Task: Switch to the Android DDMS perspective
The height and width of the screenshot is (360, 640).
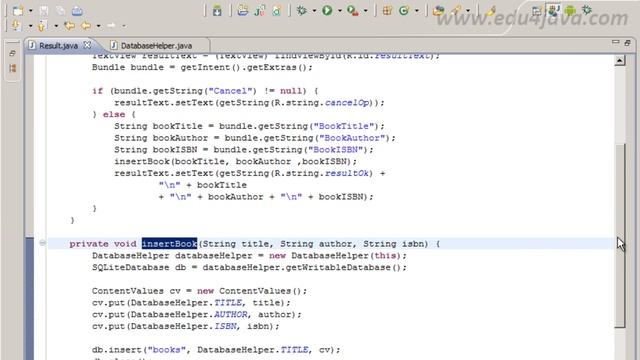Action: 570,11
